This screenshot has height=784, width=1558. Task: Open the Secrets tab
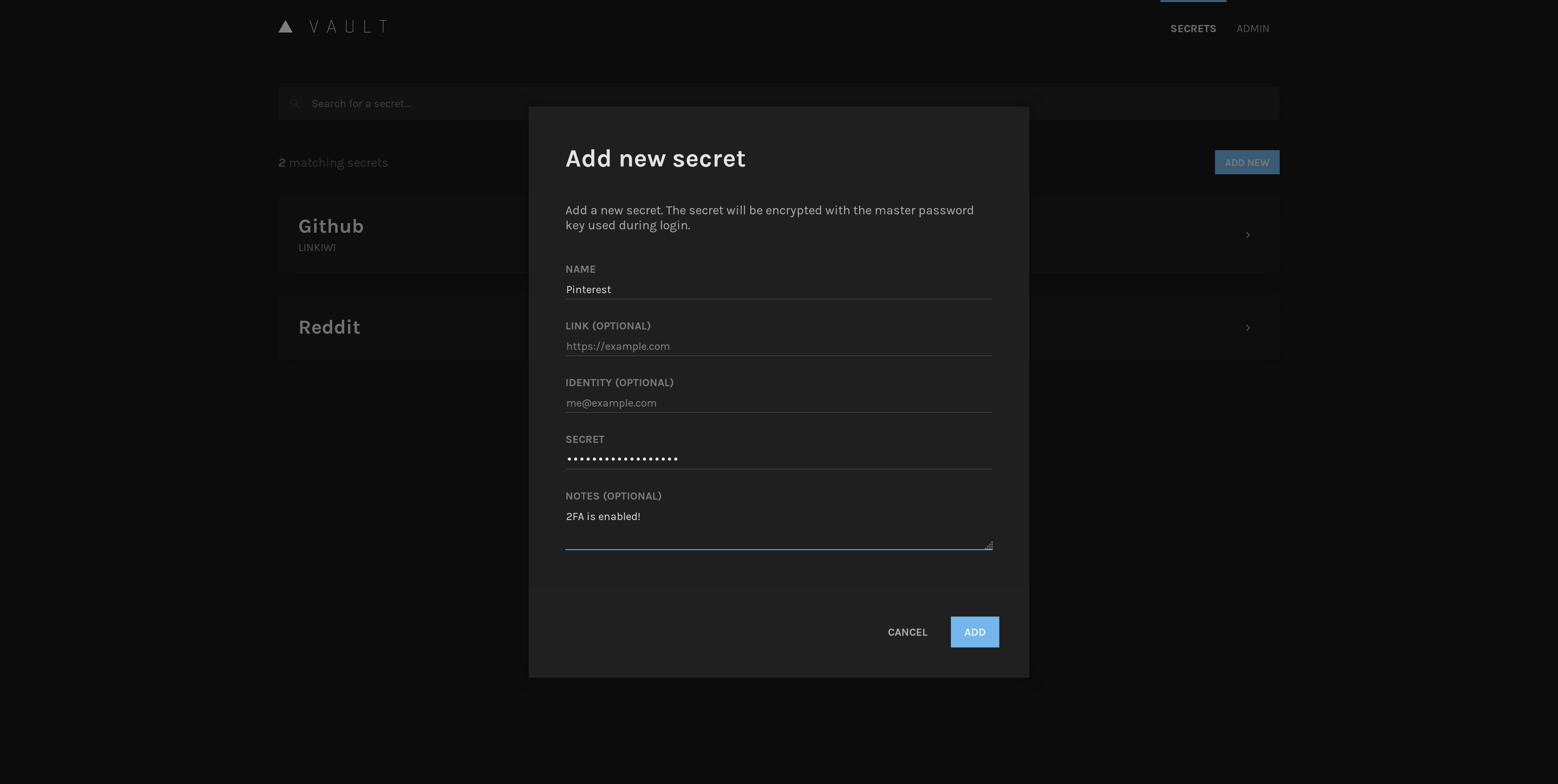tap(1192, 28)
